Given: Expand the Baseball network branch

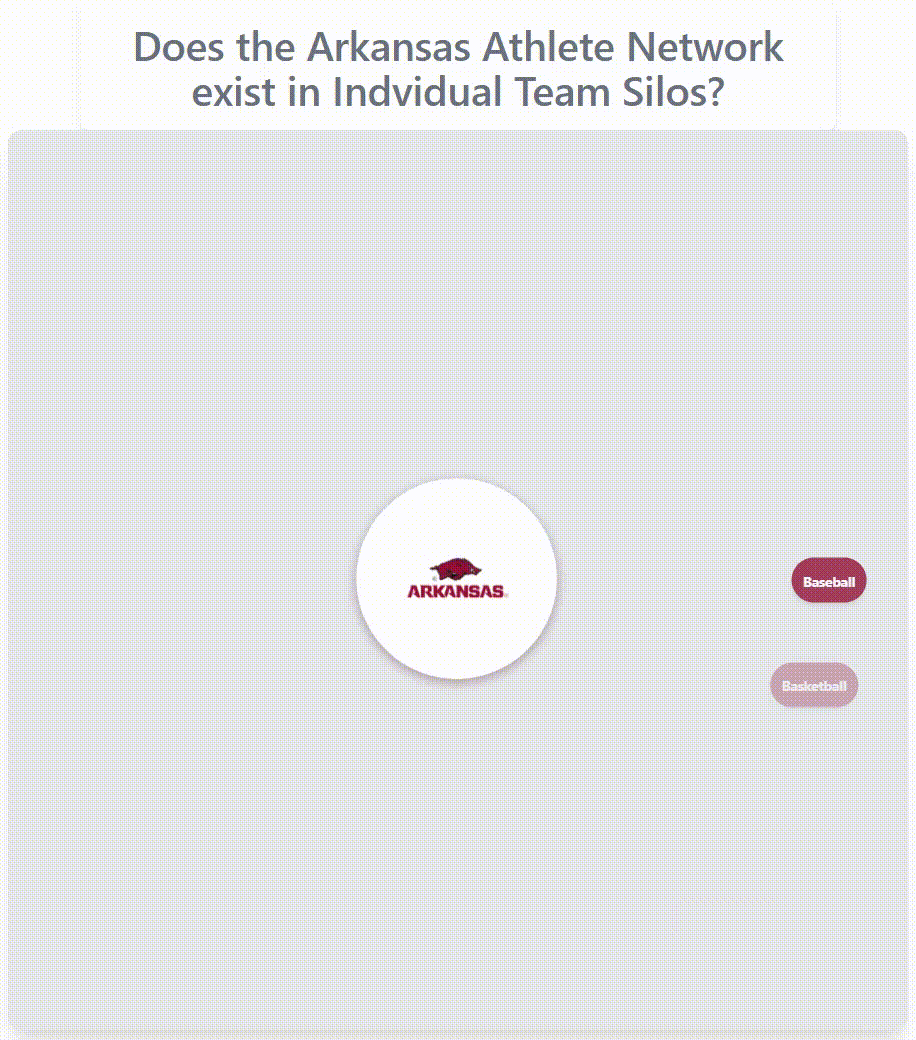Looking at the screenshot, I should point(829,581).
